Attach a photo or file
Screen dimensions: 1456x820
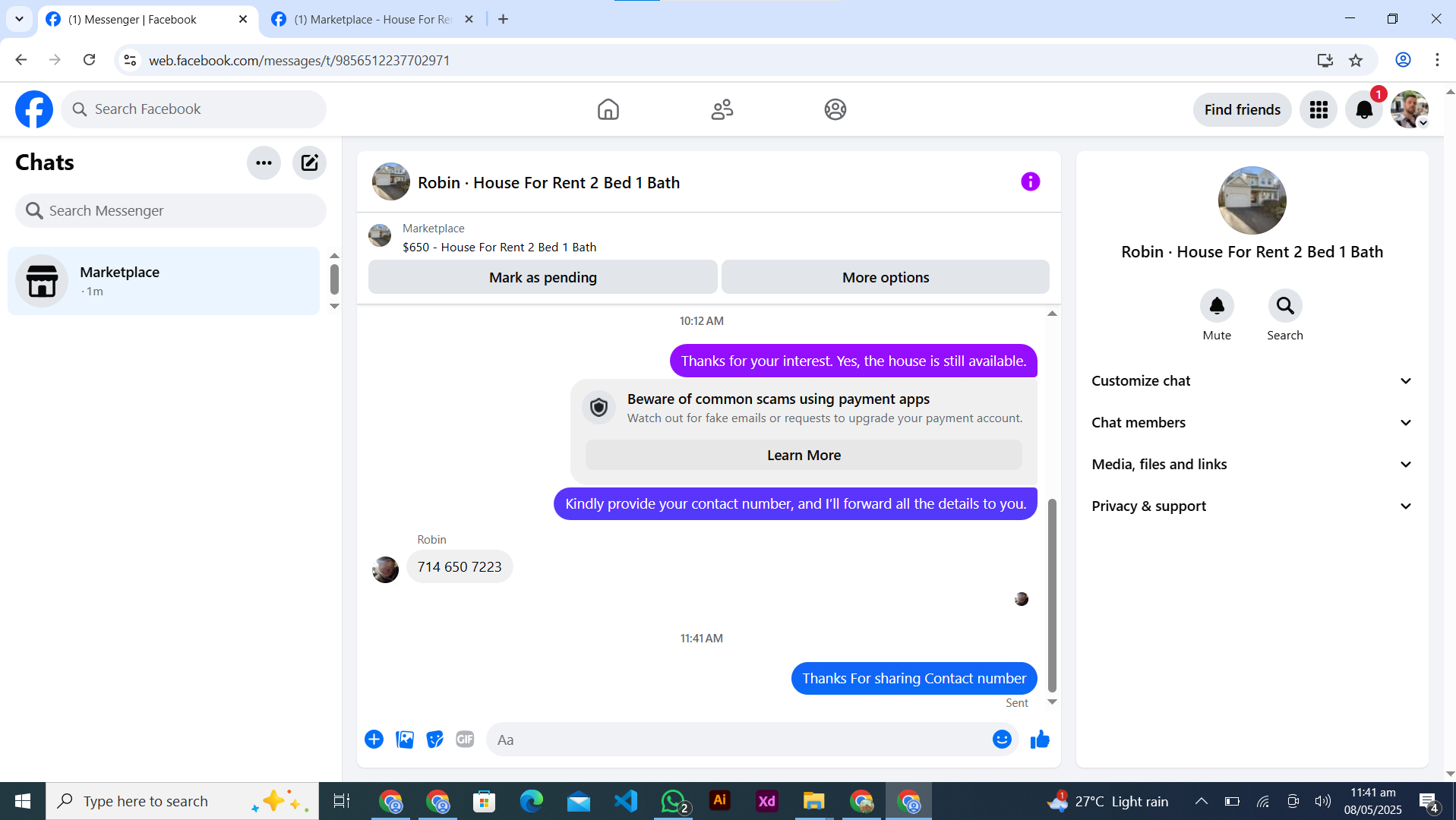coord(405,740)
